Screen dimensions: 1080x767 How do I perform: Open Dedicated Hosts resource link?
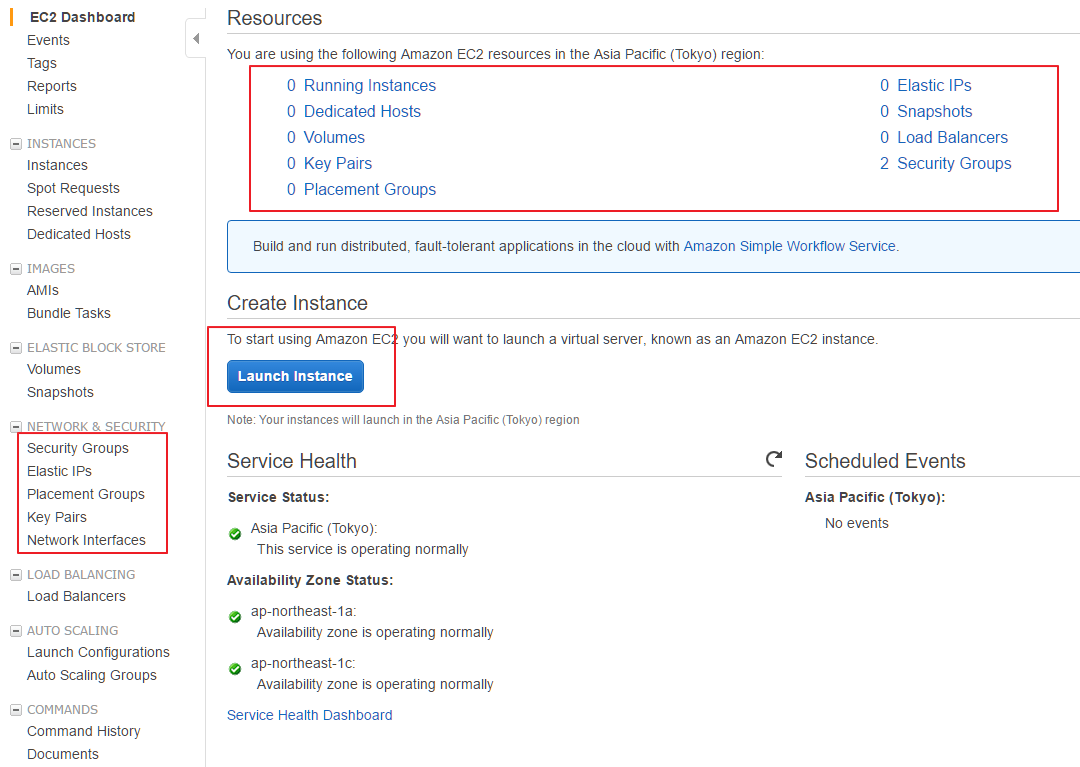click(362, 112)
